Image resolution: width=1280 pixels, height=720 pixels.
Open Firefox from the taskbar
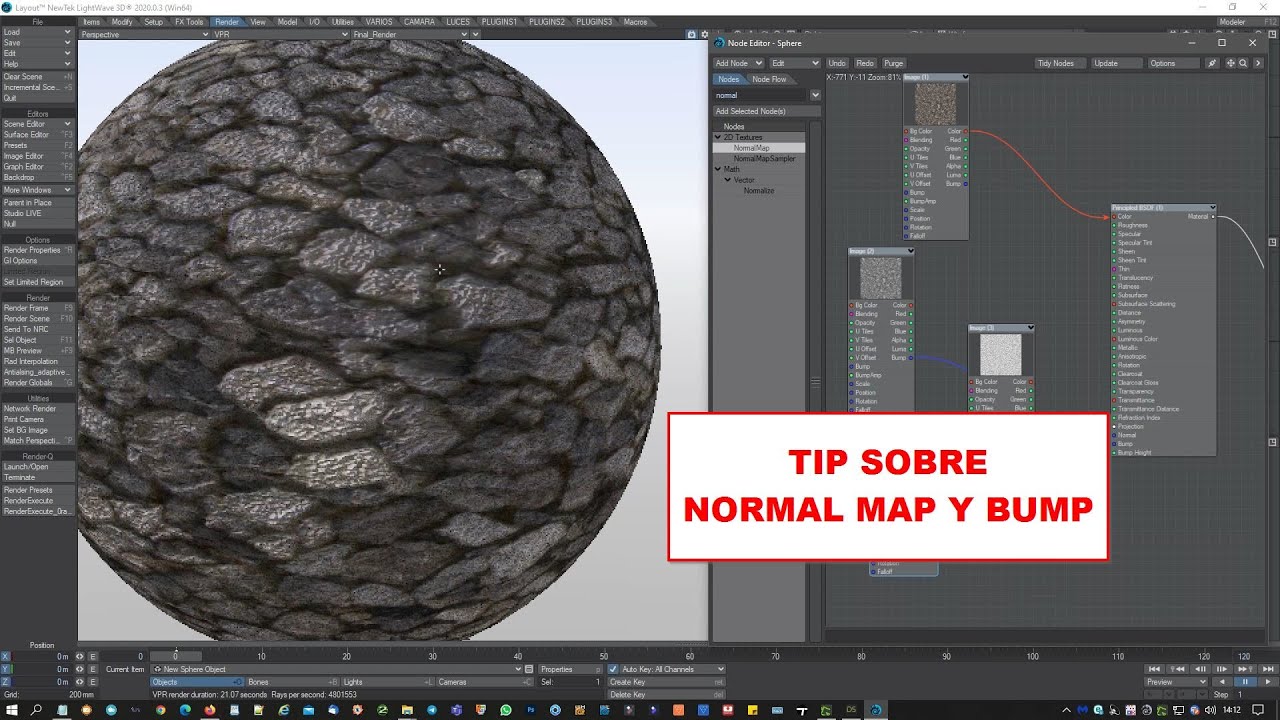[210, 710]
